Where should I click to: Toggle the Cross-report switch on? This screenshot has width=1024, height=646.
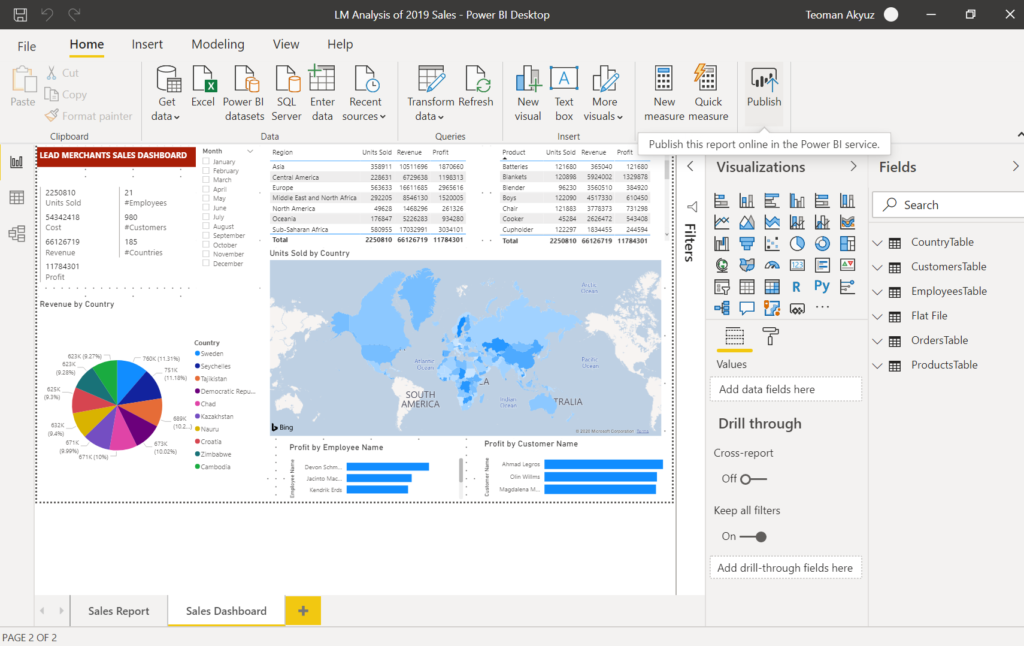(752, 479)
